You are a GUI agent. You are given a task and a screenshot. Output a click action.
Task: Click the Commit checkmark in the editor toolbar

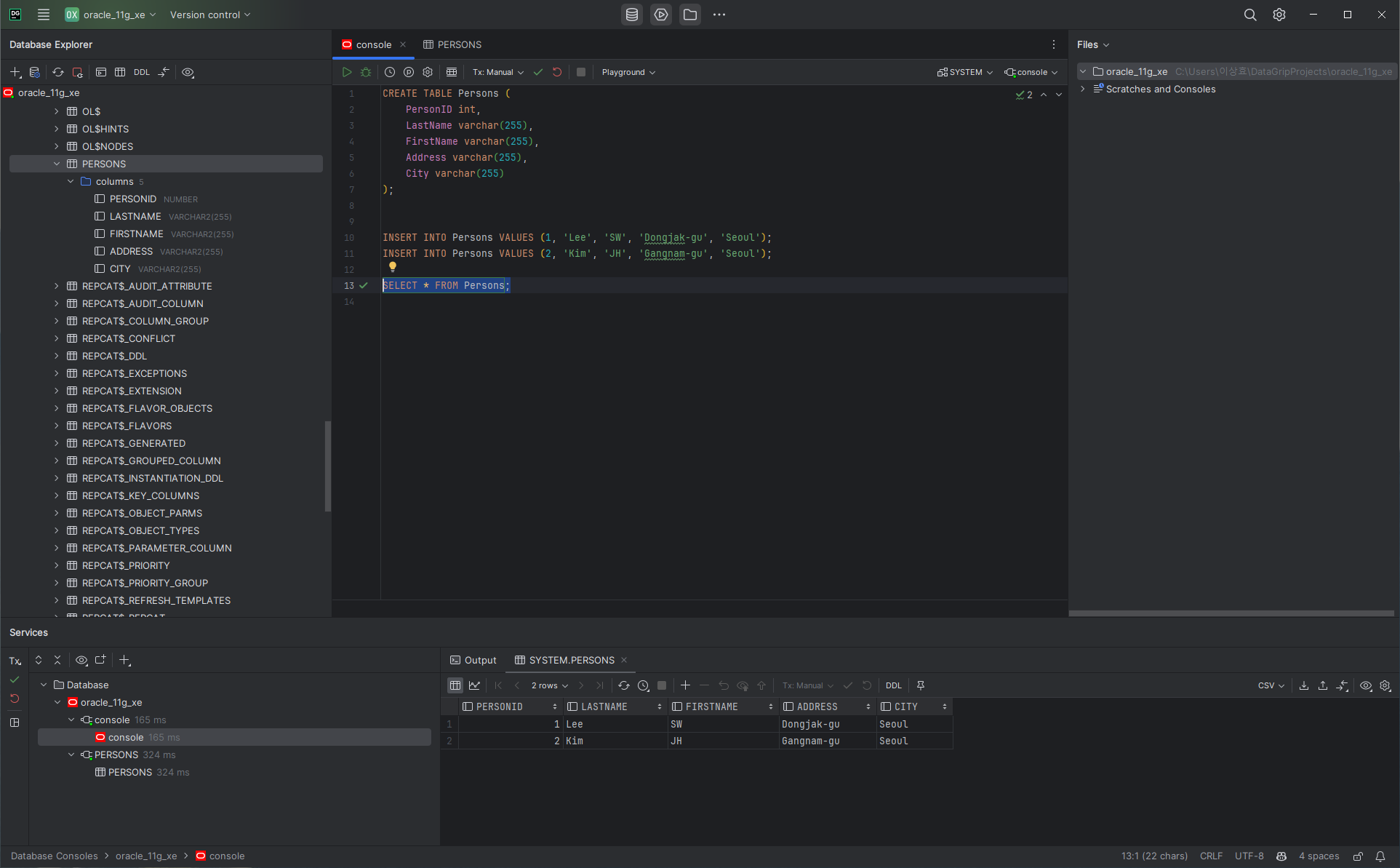tap(538, 72)
